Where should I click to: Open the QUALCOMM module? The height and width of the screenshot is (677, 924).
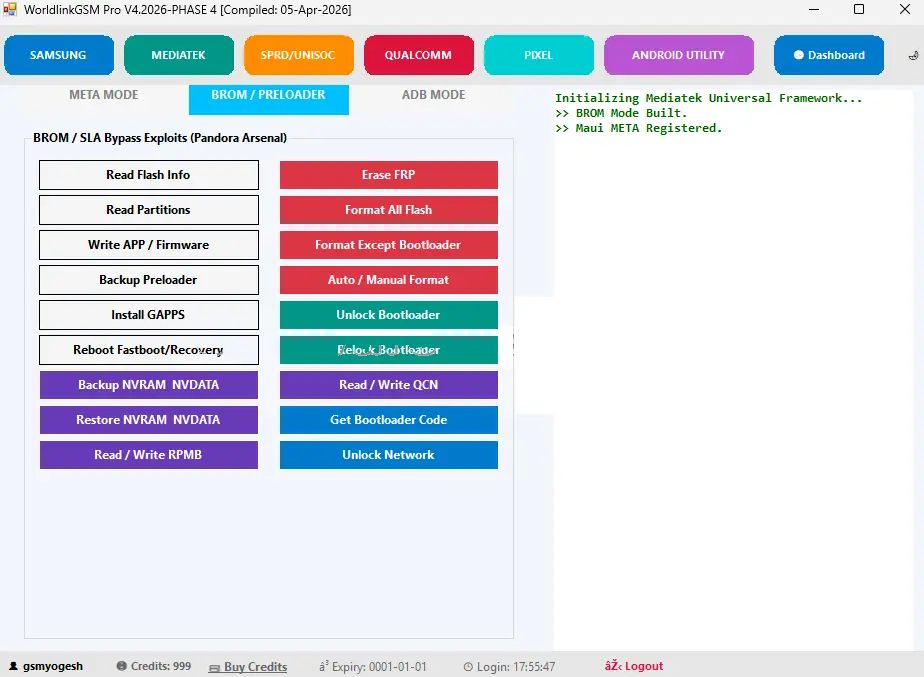click(418, 55)
